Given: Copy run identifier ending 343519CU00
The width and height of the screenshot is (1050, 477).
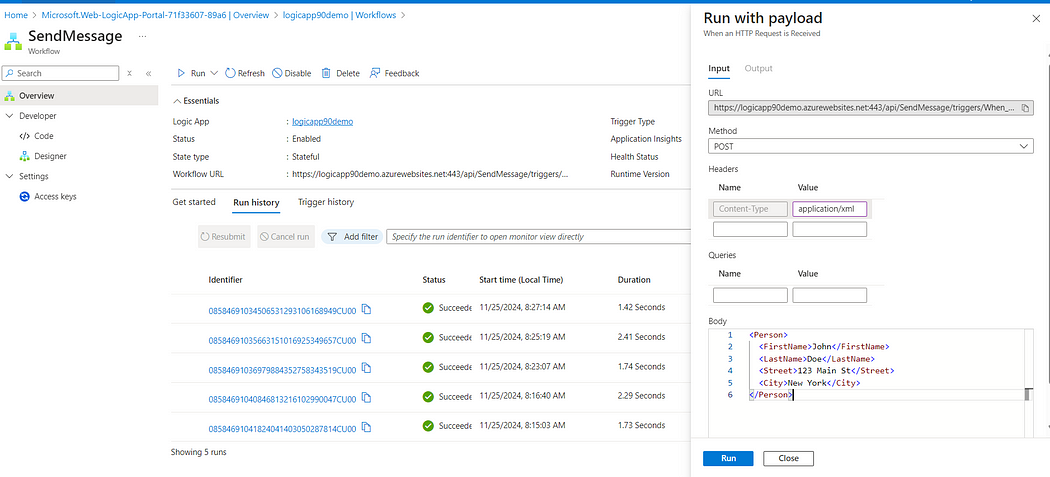Looking at the screenshot, I should 366,368.
